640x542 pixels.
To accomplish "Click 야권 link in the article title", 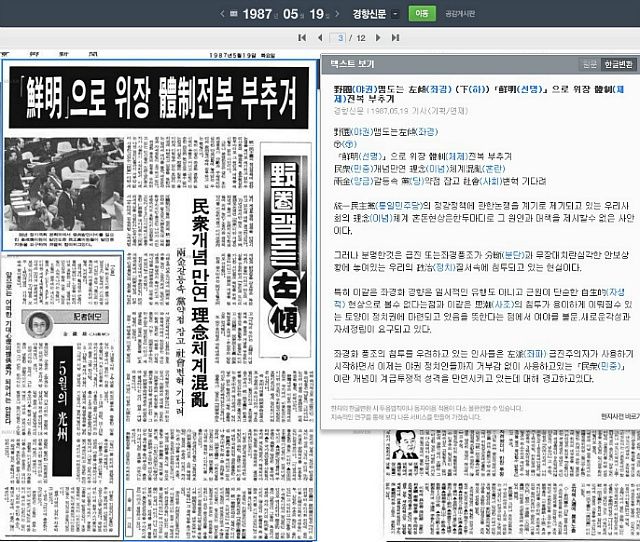I will click(364, 89).
